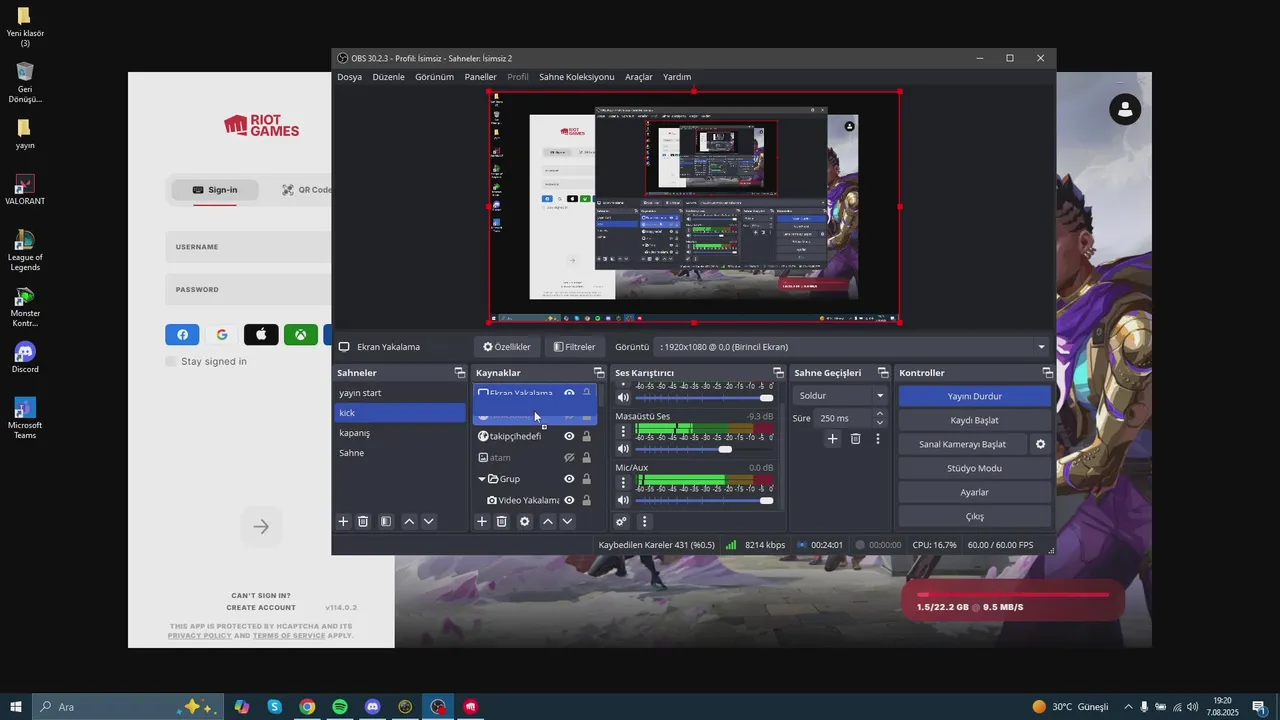Open the Düzenle menu
Viewport: 1280px width, 720px height.
pyautogui.click(x=388, y=77)
